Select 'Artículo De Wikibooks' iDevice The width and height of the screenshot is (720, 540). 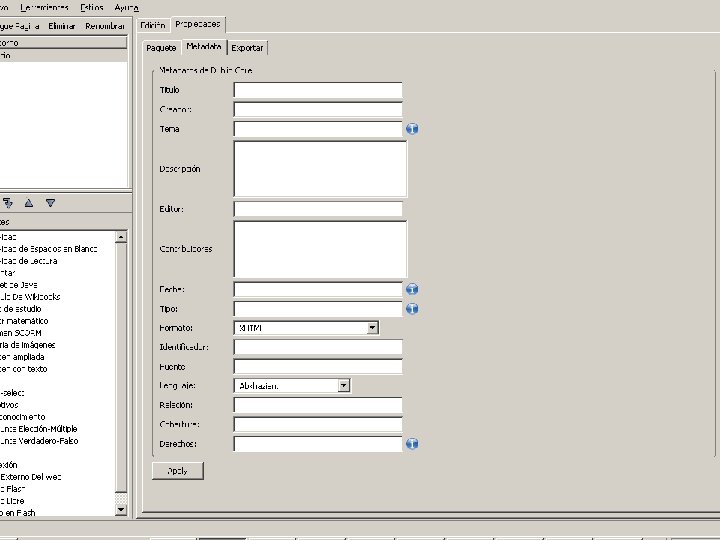point(30,297)
